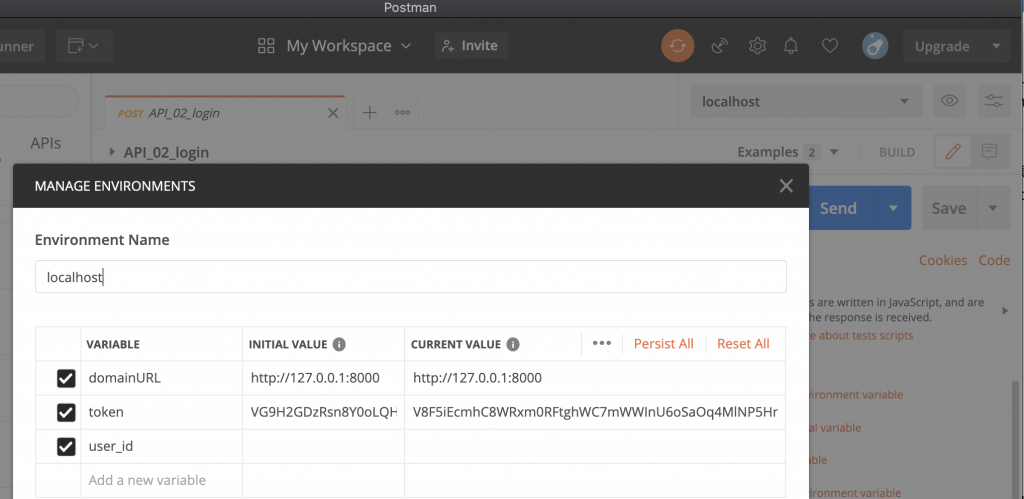
Task: Open the localhost environment selector
Action: (806, 101)
